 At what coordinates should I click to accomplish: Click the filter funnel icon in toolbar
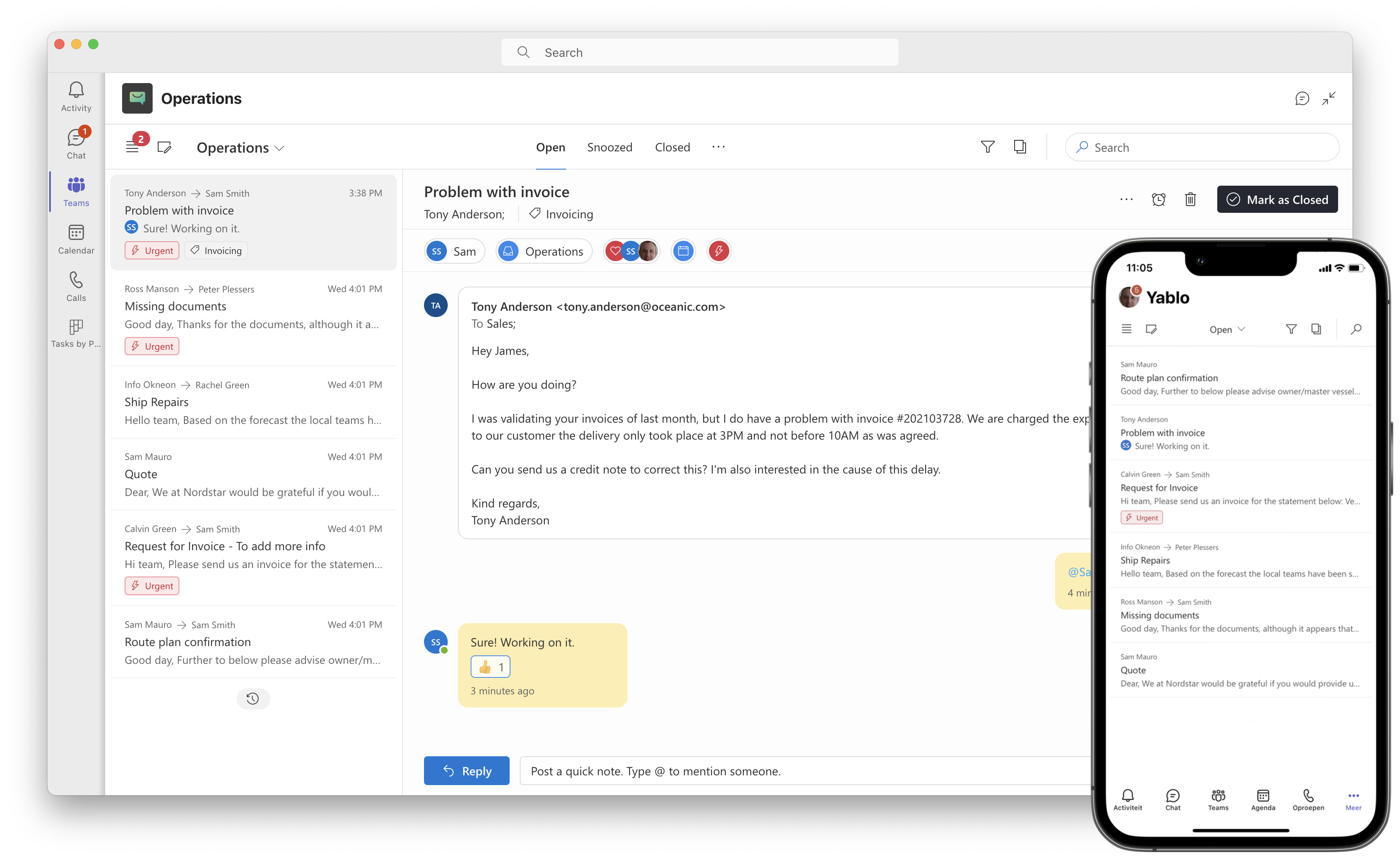pos(987,147)
